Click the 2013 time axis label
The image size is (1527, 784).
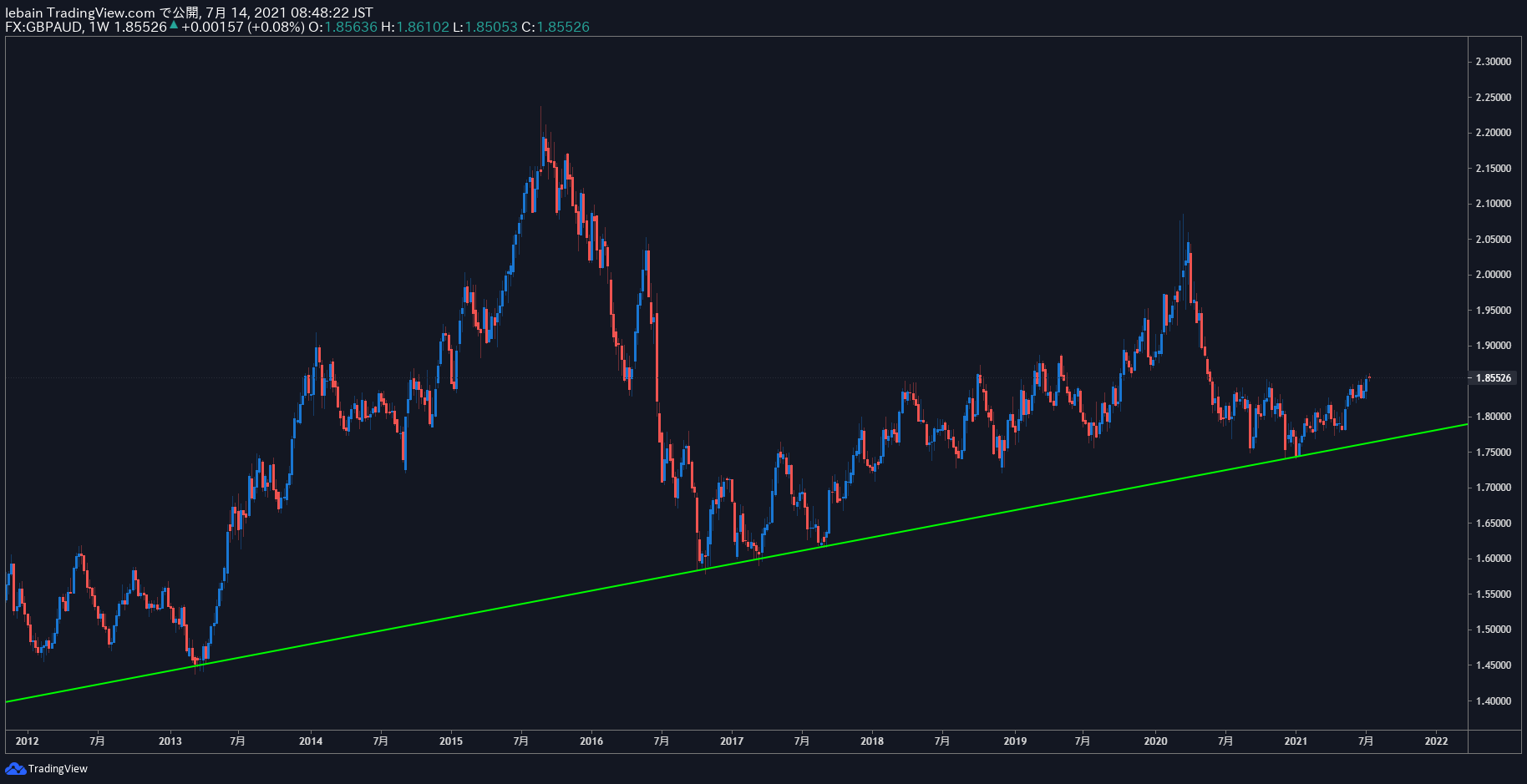170,741
